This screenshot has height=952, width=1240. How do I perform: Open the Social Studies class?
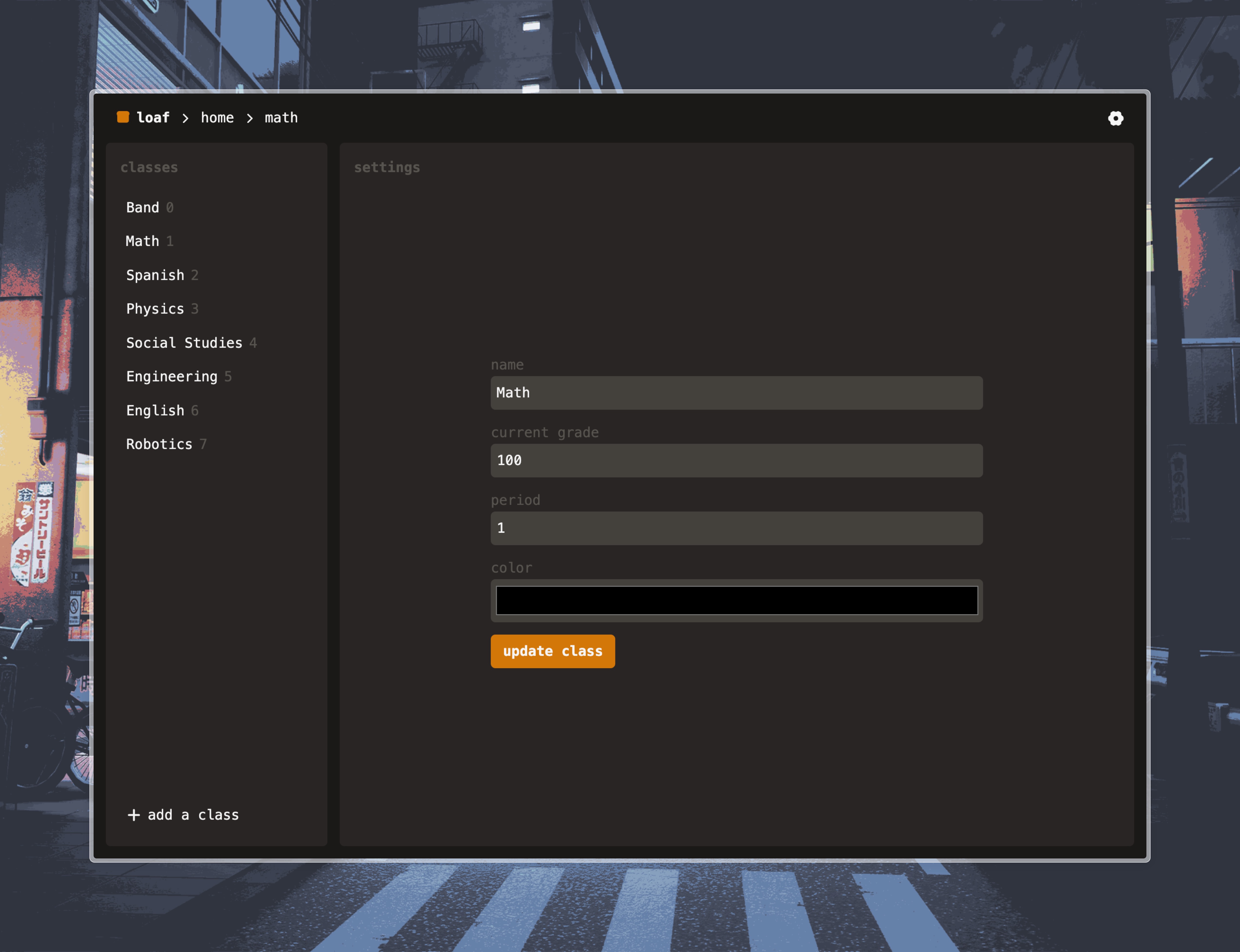(x=184, y=343)
